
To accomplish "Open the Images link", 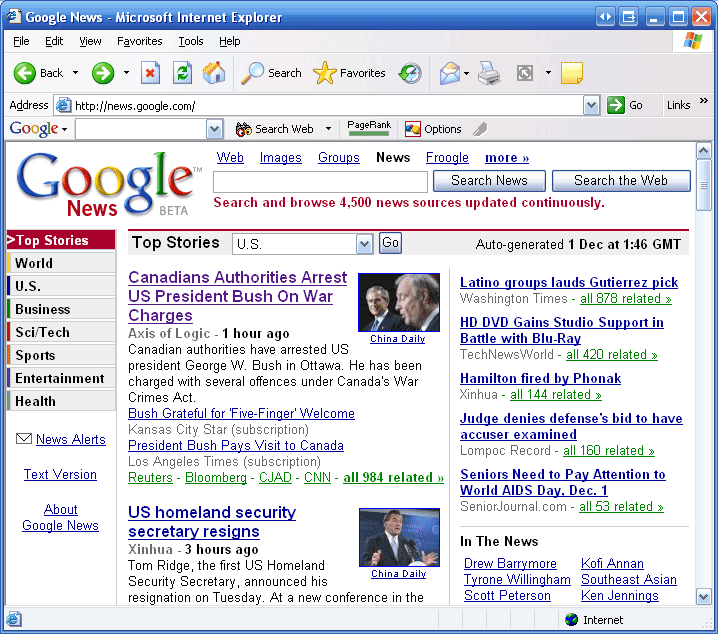I will click(x=281, y=157).
